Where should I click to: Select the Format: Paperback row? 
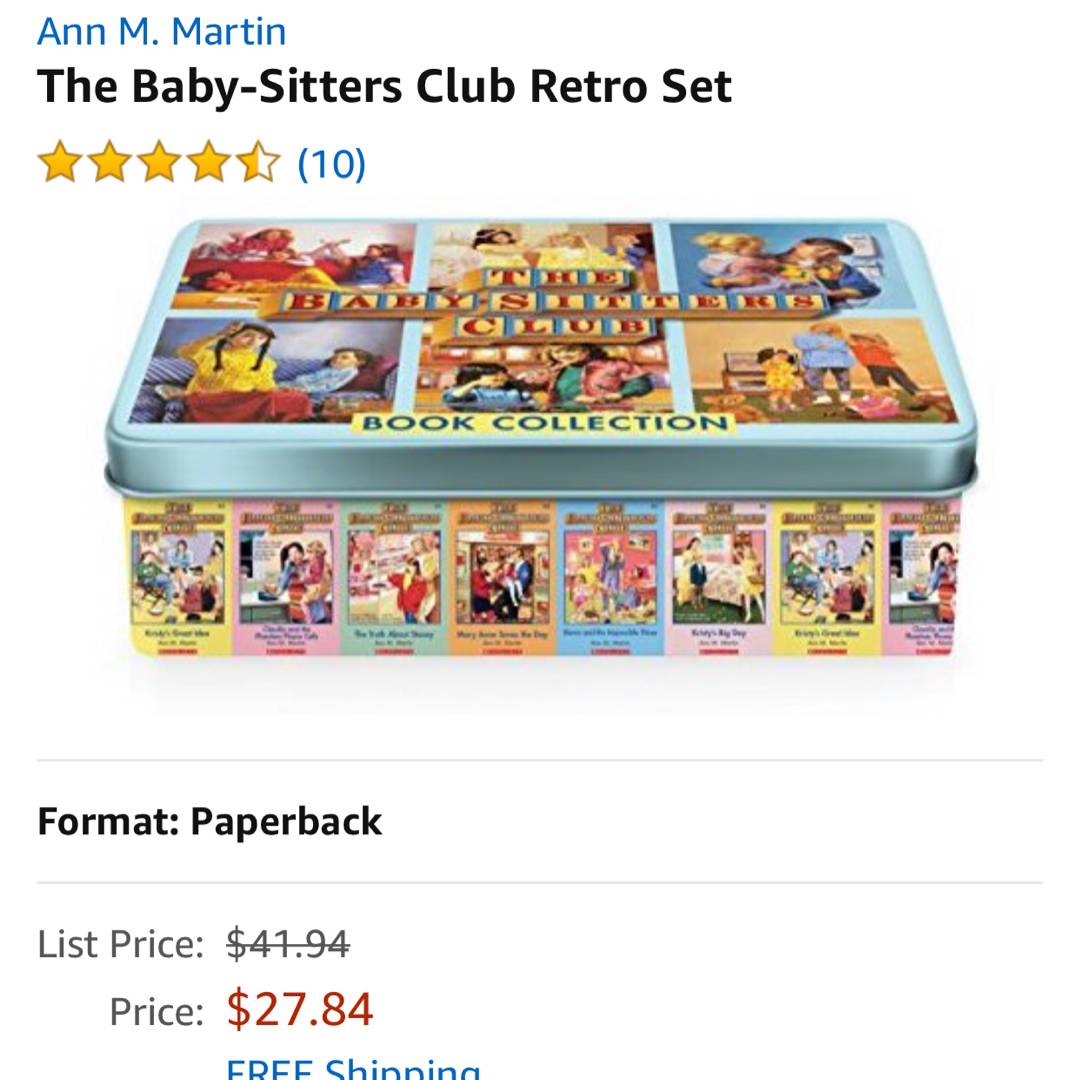point(540,821)
